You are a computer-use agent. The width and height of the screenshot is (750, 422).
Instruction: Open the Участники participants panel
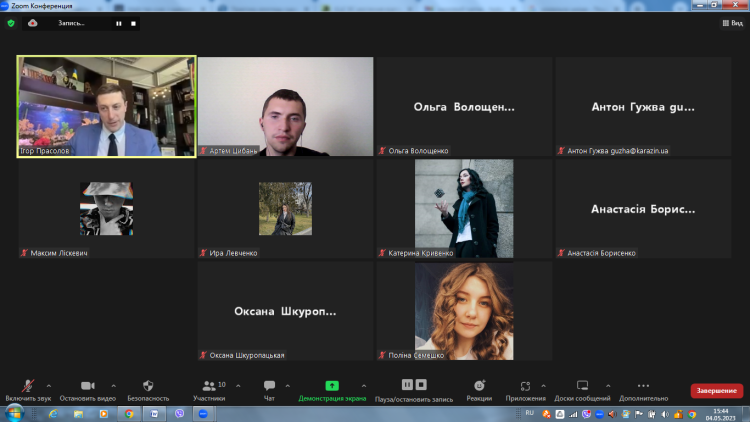(x=208, y=386)
